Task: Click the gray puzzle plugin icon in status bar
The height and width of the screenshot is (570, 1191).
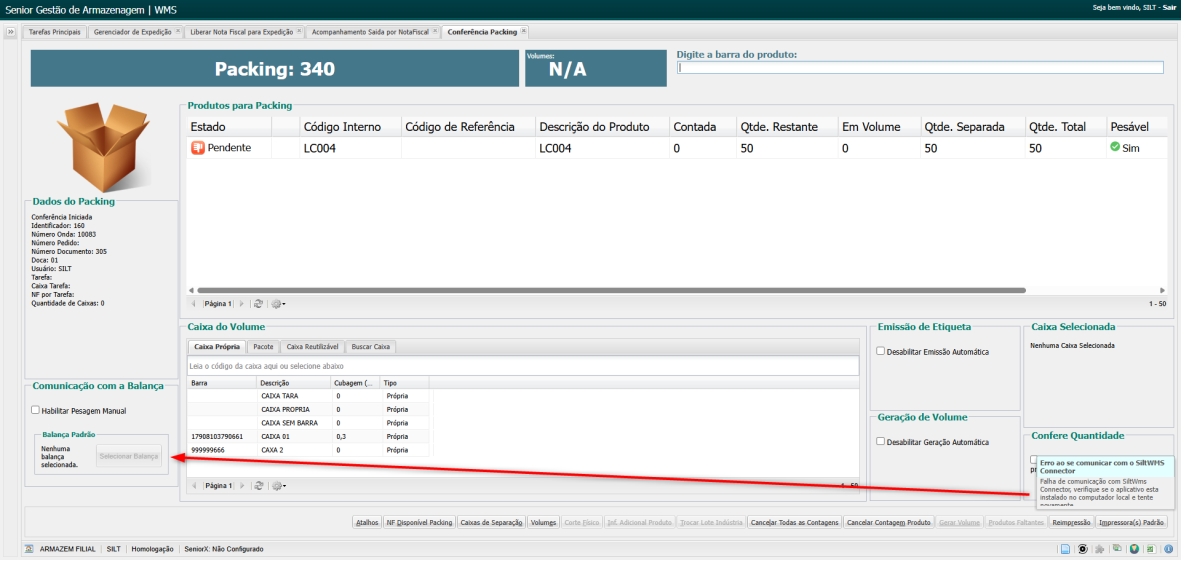Action: [1099, 549]
